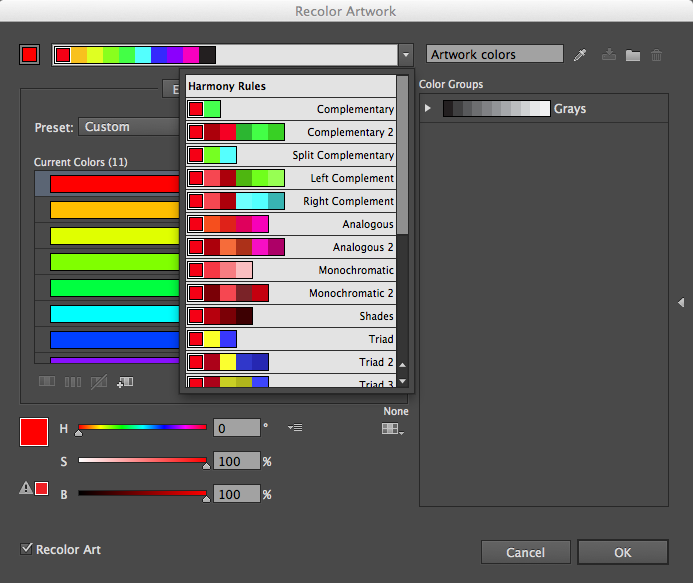
Task: Click the Brightness slider track
Action: [142, 493]
